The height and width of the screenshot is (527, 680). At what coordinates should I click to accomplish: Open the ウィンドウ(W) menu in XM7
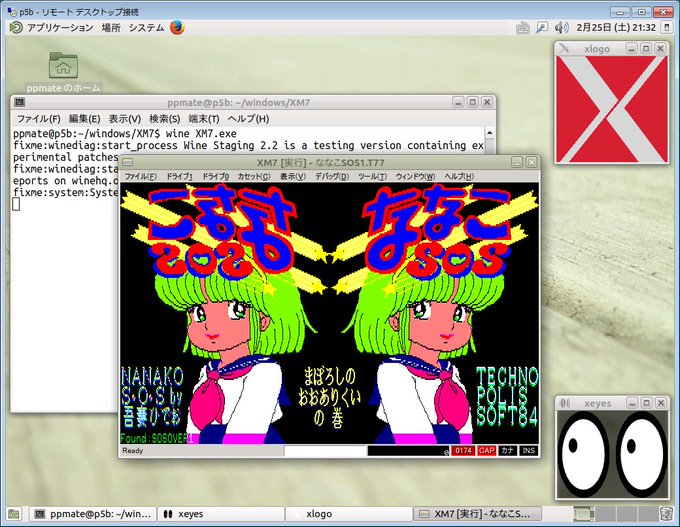[415, 177]
